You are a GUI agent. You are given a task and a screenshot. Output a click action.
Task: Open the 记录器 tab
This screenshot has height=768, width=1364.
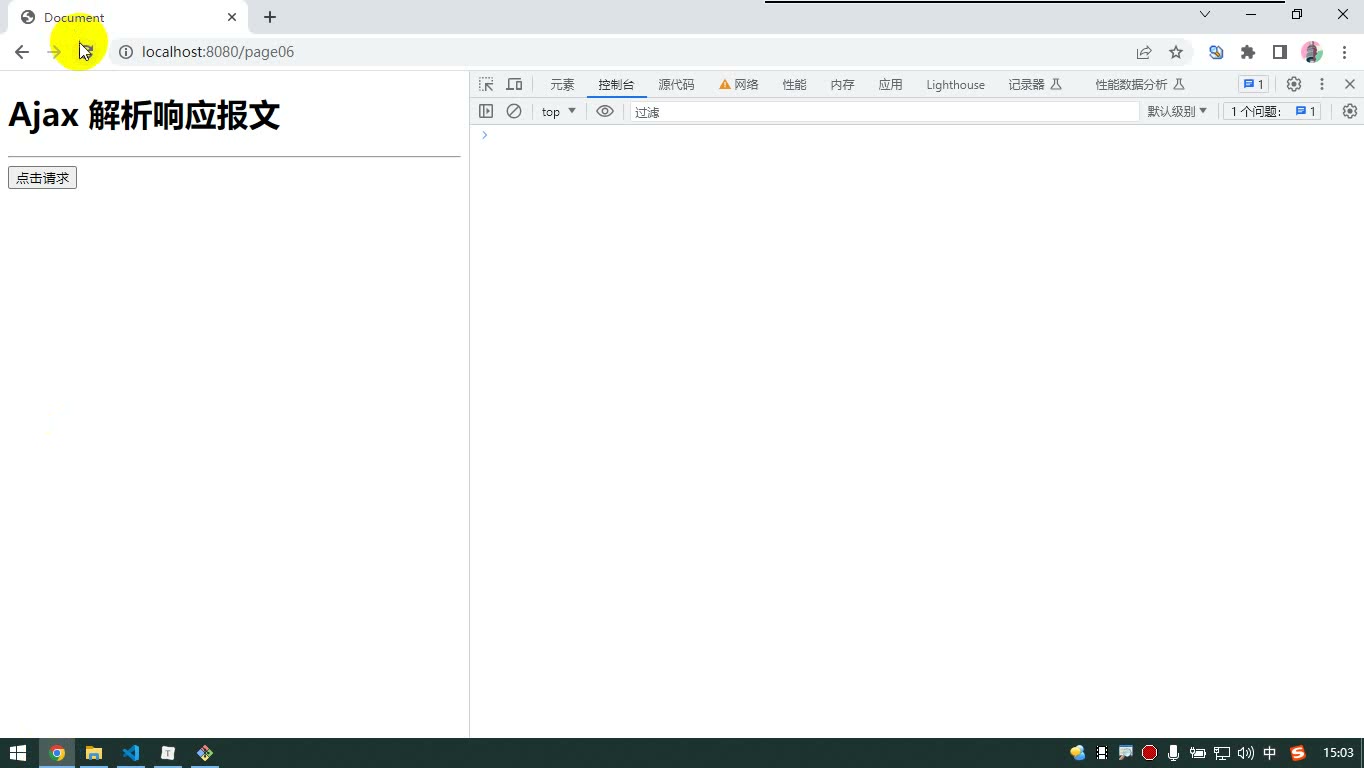coord(1035,85)
